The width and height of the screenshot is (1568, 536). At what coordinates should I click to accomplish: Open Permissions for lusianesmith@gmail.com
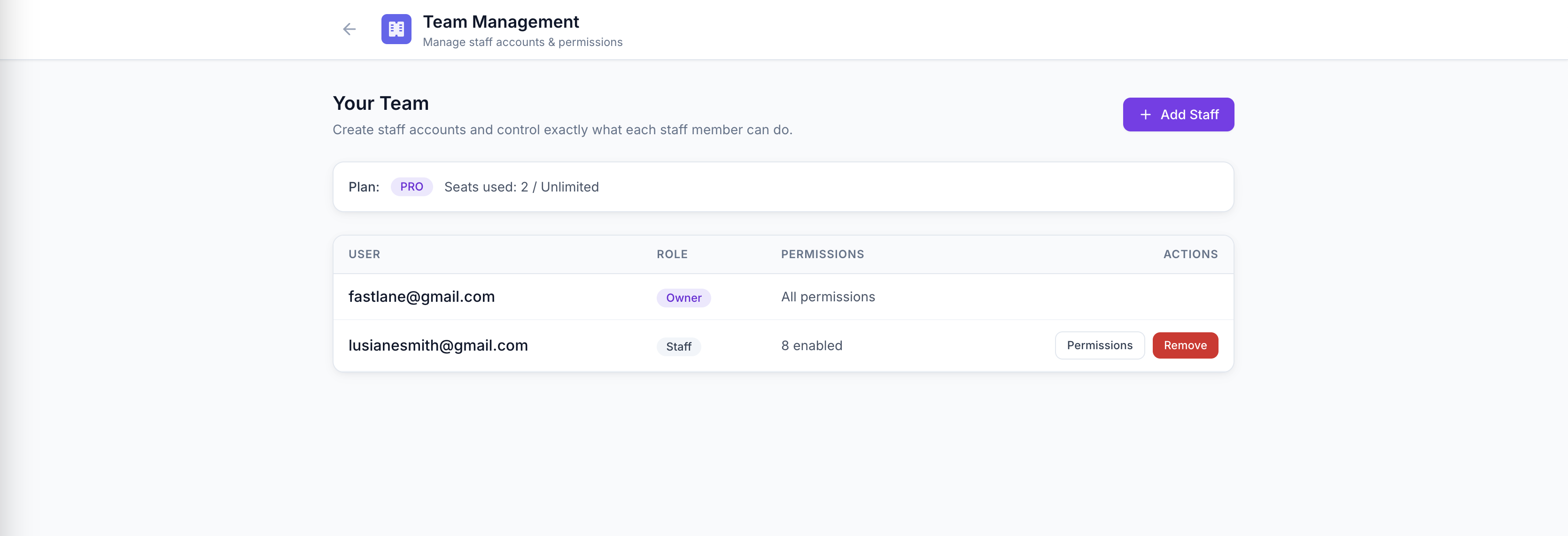coord(1099,345)
